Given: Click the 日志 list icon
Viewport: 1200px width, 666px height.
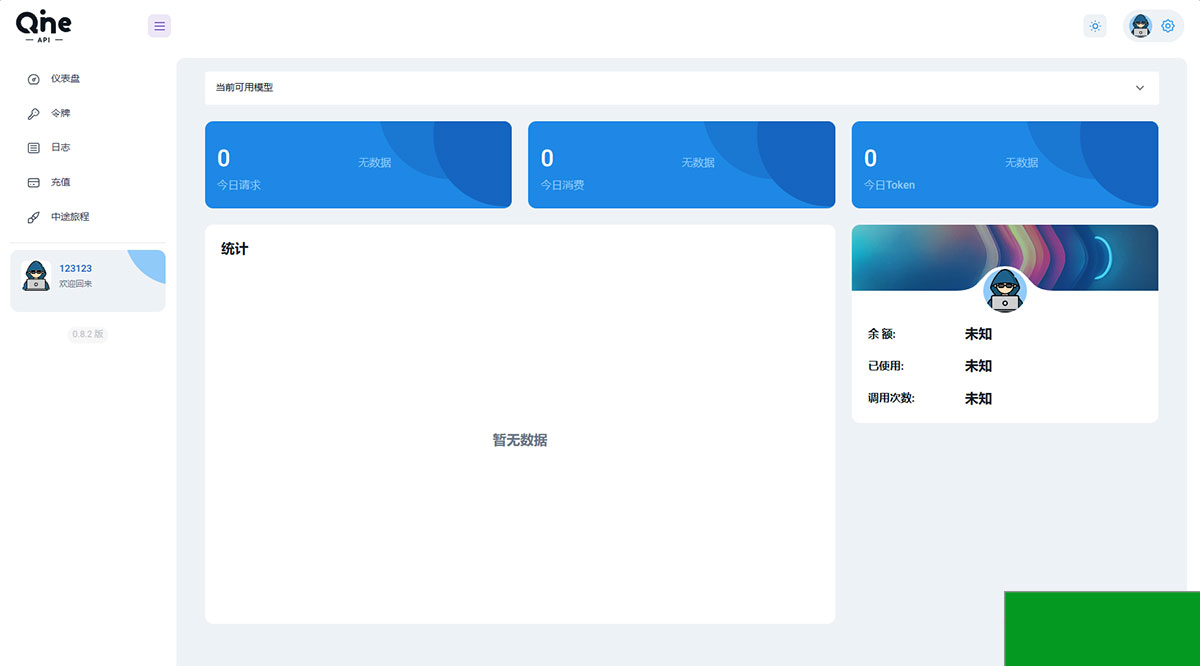Looking at the screenshot, I should (x=33, y=148).
